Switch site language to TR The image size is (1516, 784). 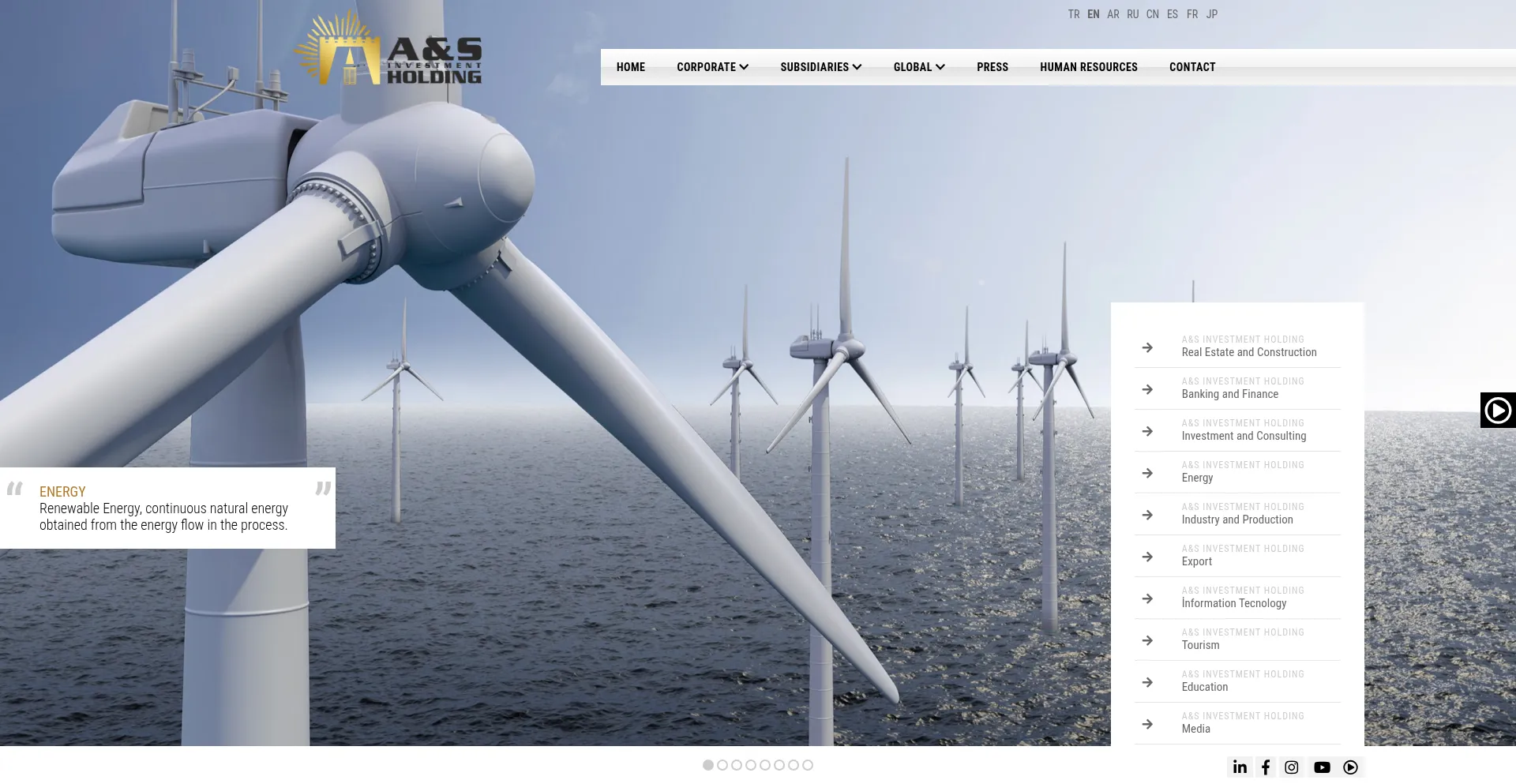pos(1073,14)
